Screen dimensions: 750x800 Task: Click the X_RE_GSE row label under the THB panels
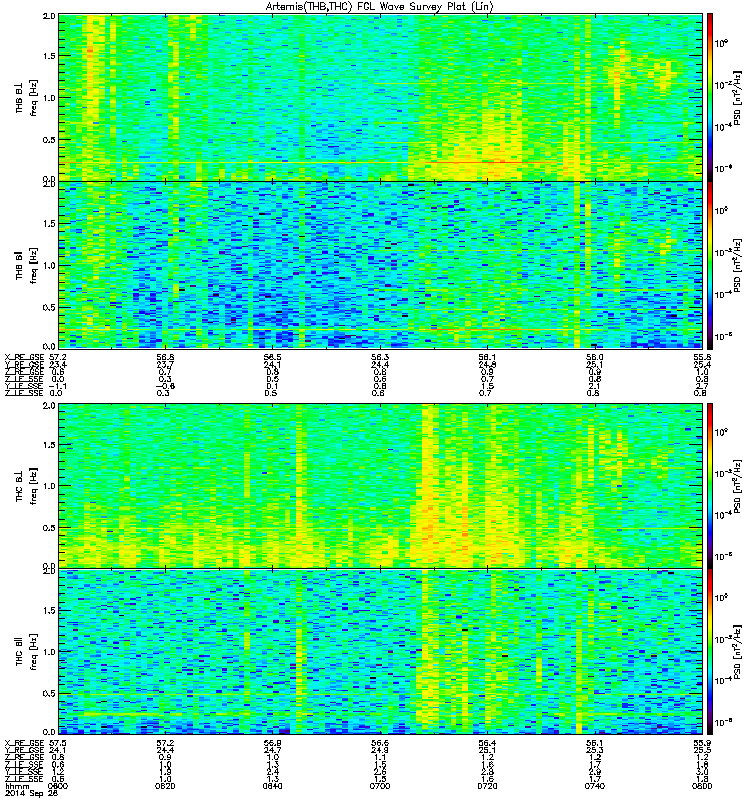coord(24,357)
